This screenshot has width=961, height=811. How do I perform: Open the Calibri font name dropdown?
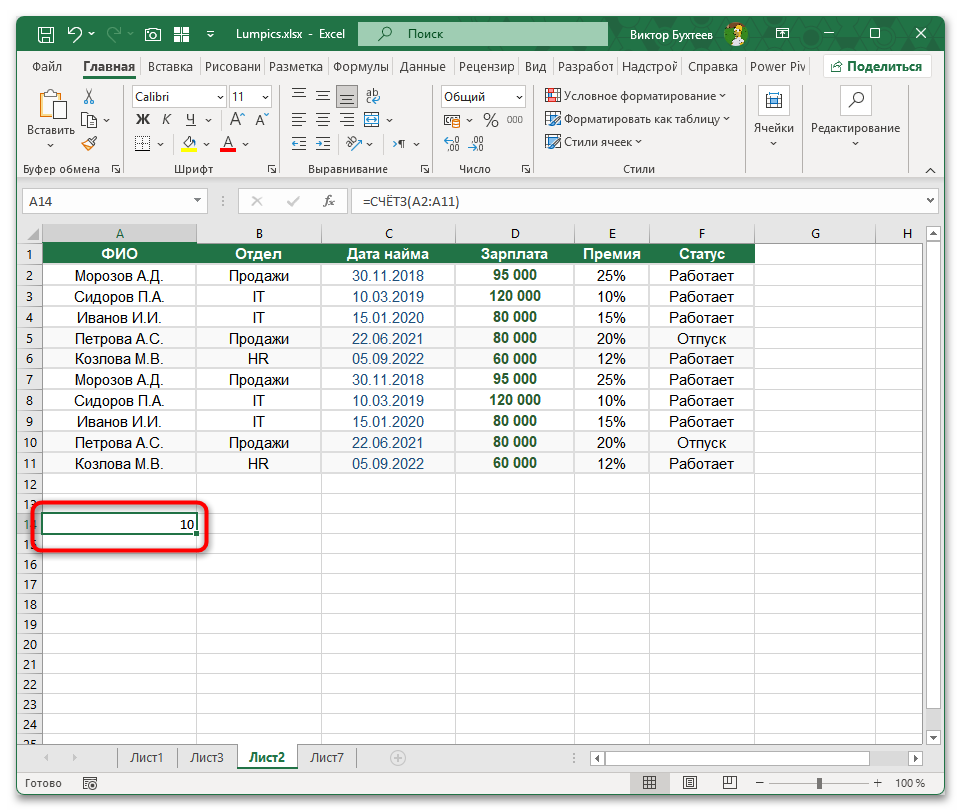tap(220, 97)
